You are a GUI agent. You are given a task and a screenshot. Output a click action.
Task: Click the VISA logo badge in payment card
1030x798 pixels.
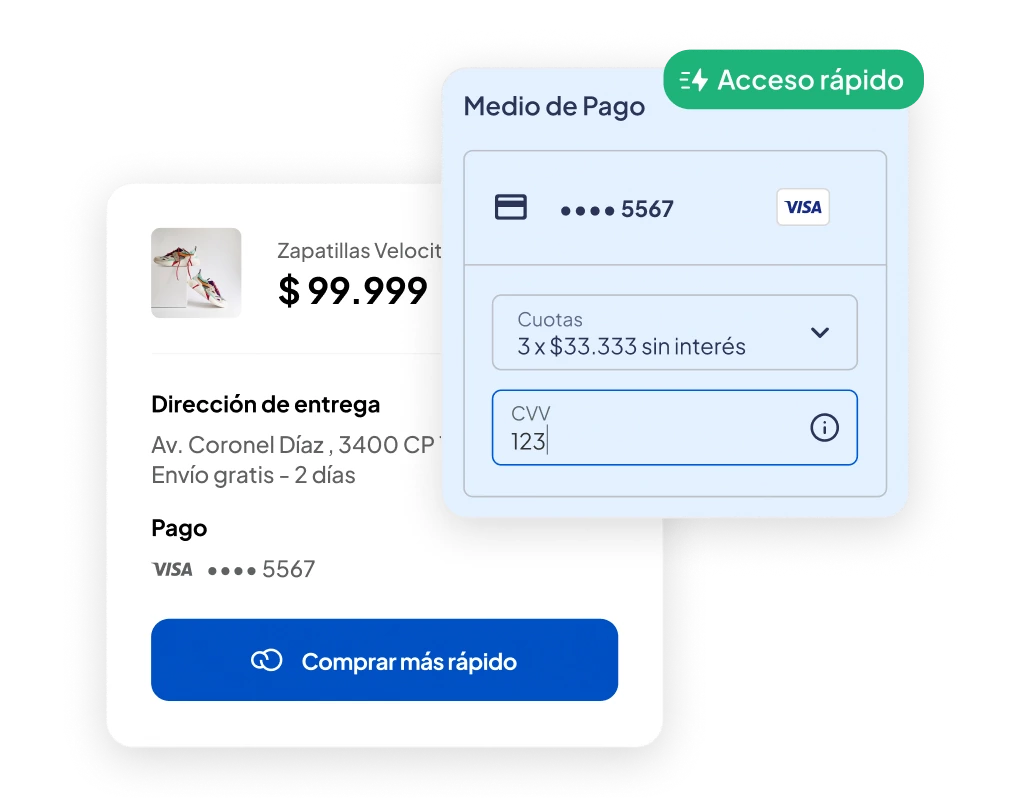803,208
